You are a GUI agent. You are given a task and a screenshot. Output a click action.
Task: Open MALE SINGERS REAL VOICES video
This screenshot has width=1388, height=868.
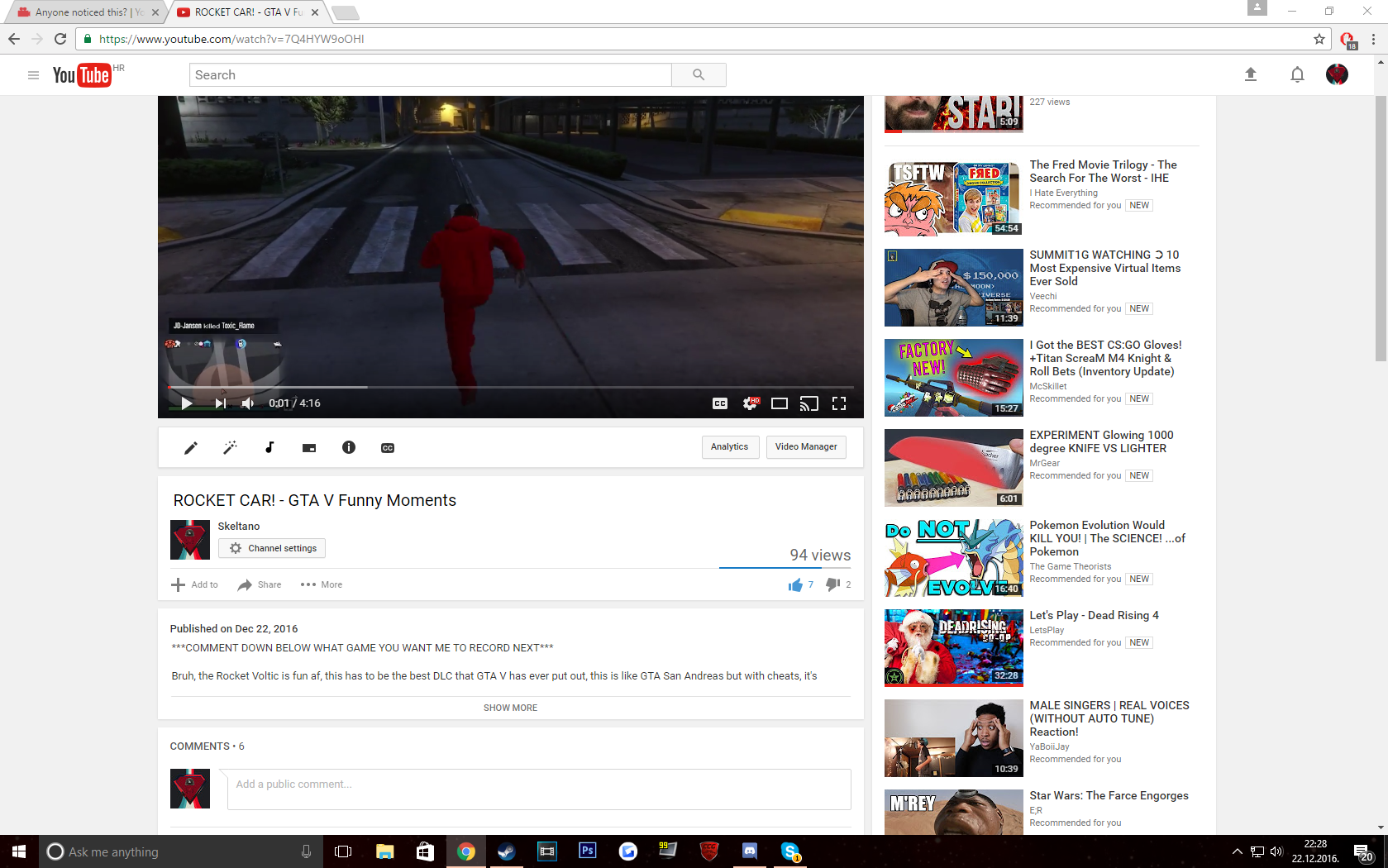tap(1109, 718)
